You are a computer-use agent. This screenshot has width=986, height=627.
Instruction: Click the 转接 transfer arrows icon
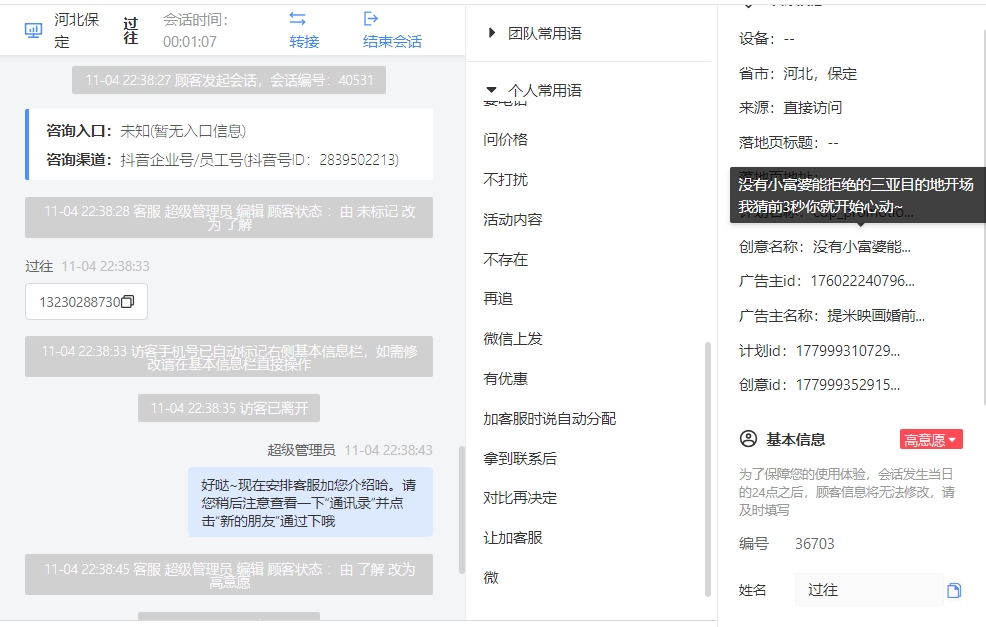(x=297, y=19)
